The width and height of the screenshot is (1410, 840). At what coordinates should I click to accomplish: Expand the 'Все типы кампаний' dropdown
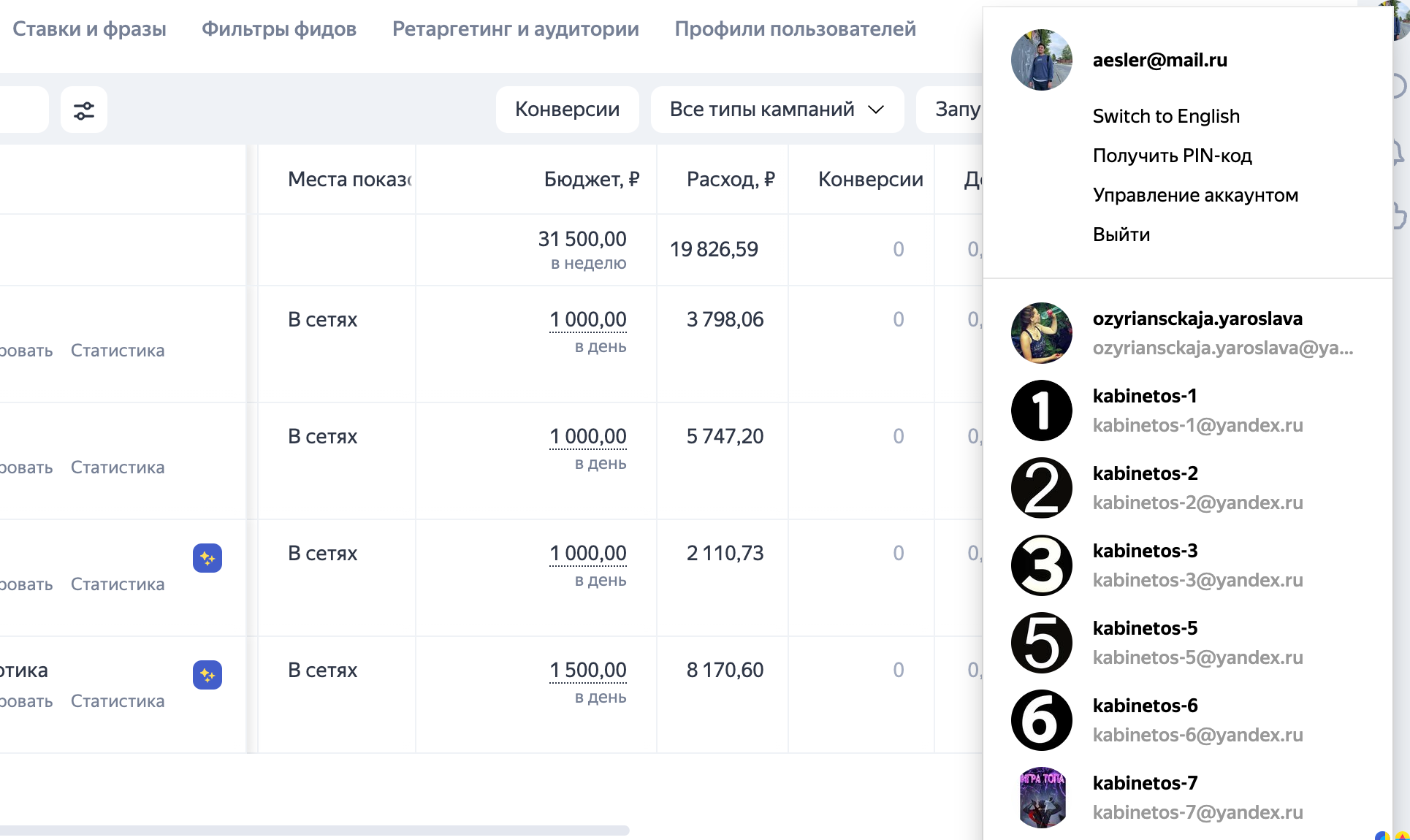[777, 110]
